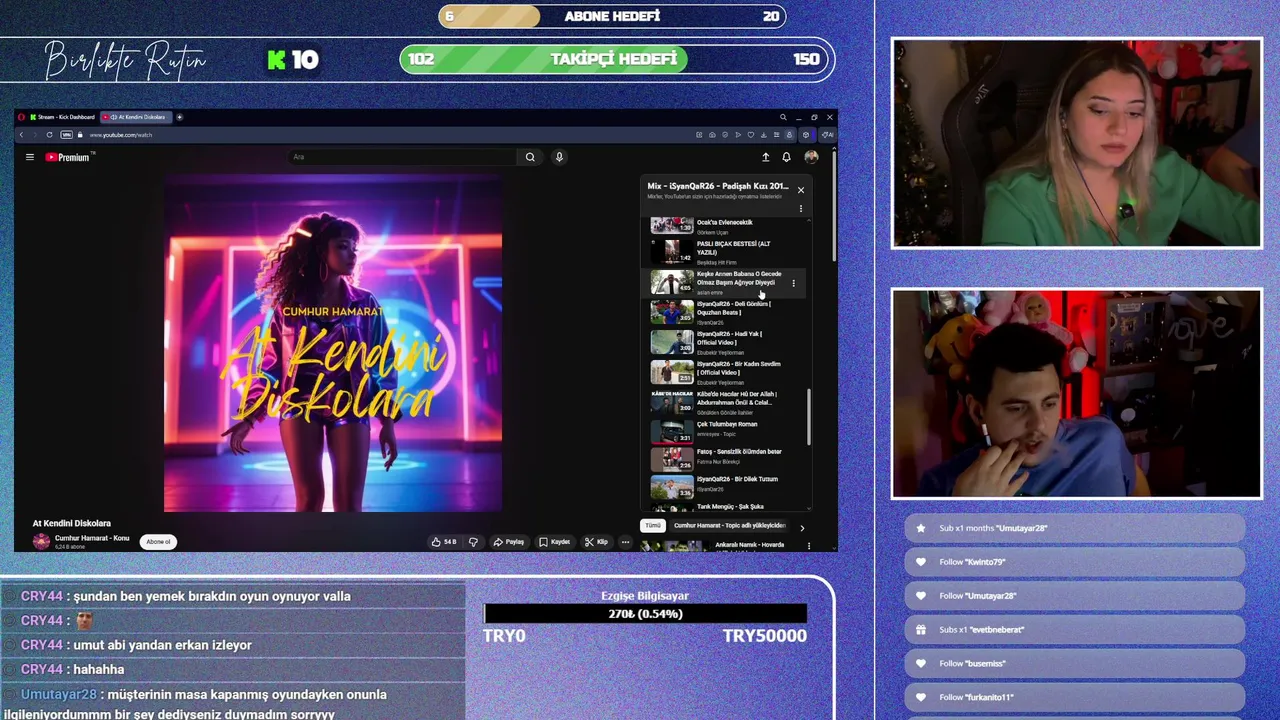Click the 'Klip' scissors button
Image resolution: width=1280 pixels, height=720 pixels.
(596, 542)
